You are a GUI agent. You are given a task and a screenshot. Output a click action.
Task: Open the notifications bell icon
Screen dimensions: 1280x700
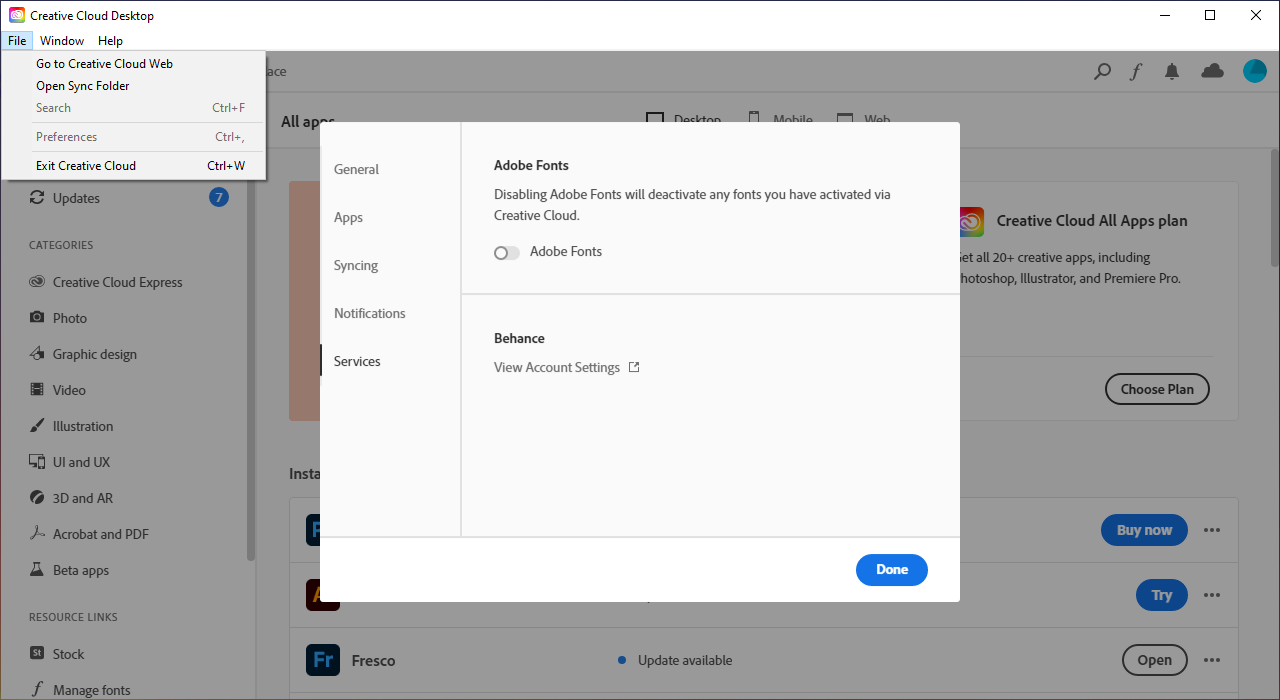click(1172, 72)
